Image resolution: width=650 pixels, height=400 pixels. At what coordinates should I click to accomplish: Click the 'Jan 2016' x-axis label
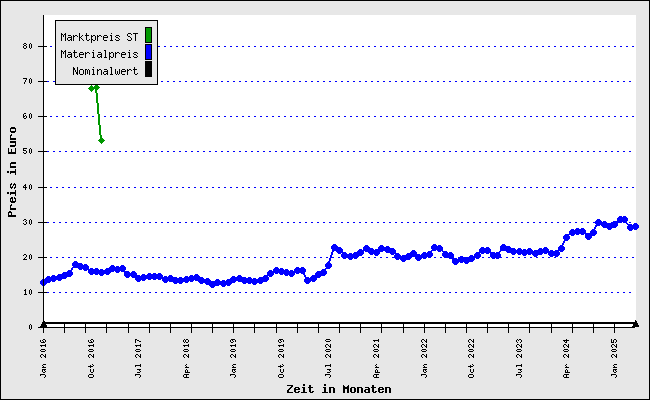click(x=44, y=358)
